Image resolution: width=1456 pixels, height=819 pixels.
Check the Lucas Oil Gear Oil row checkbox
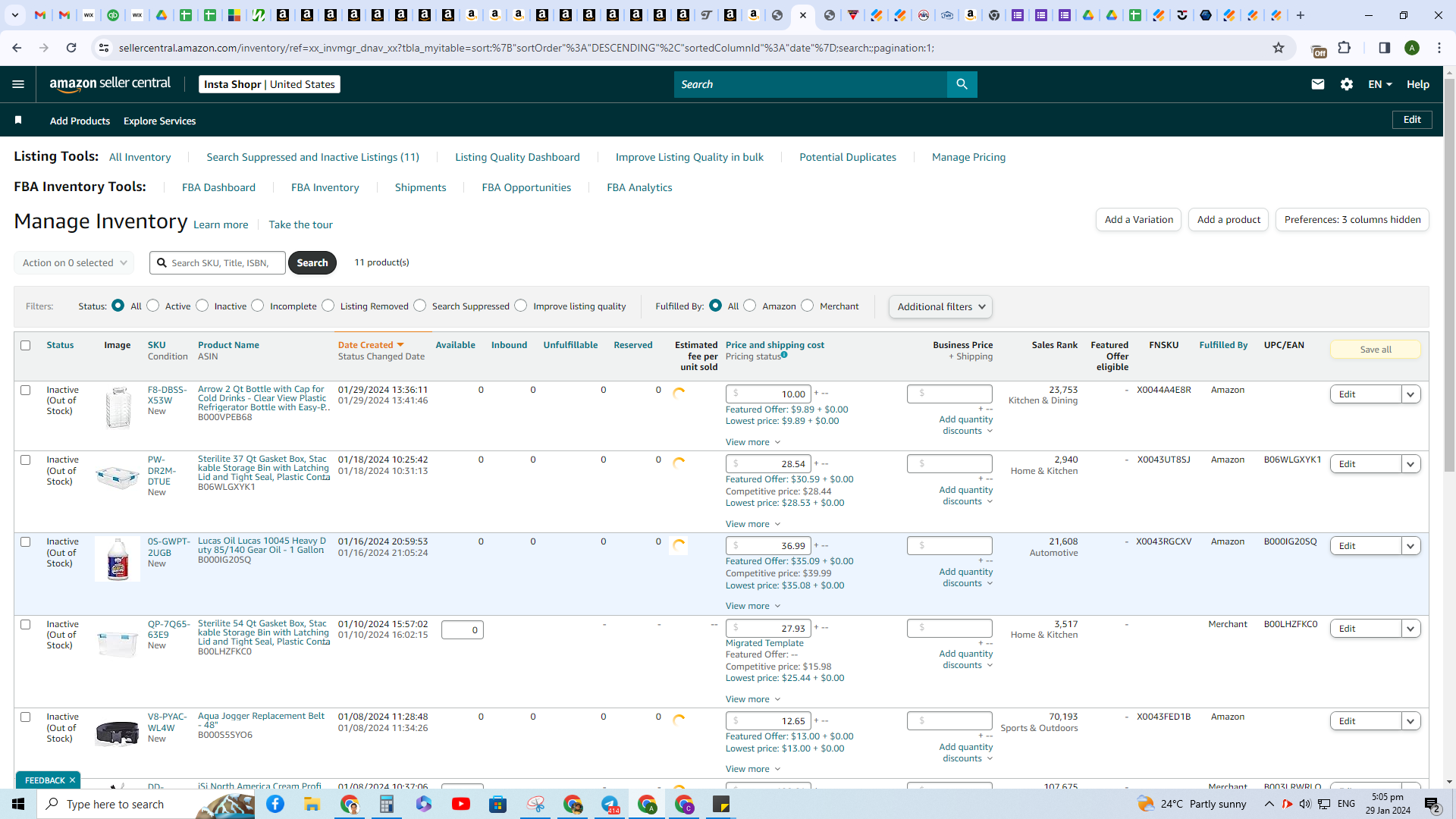[x=25, y=542]
